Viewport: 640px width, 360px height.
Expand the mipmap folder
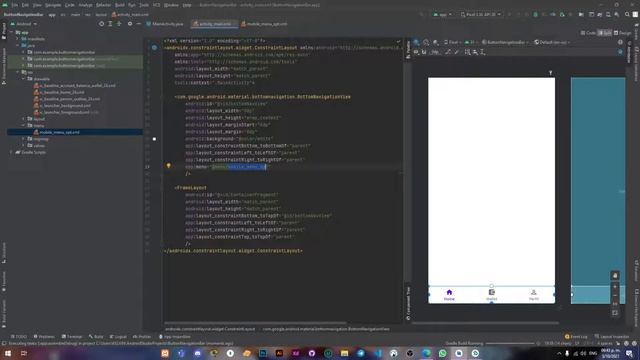pos(24,139)
